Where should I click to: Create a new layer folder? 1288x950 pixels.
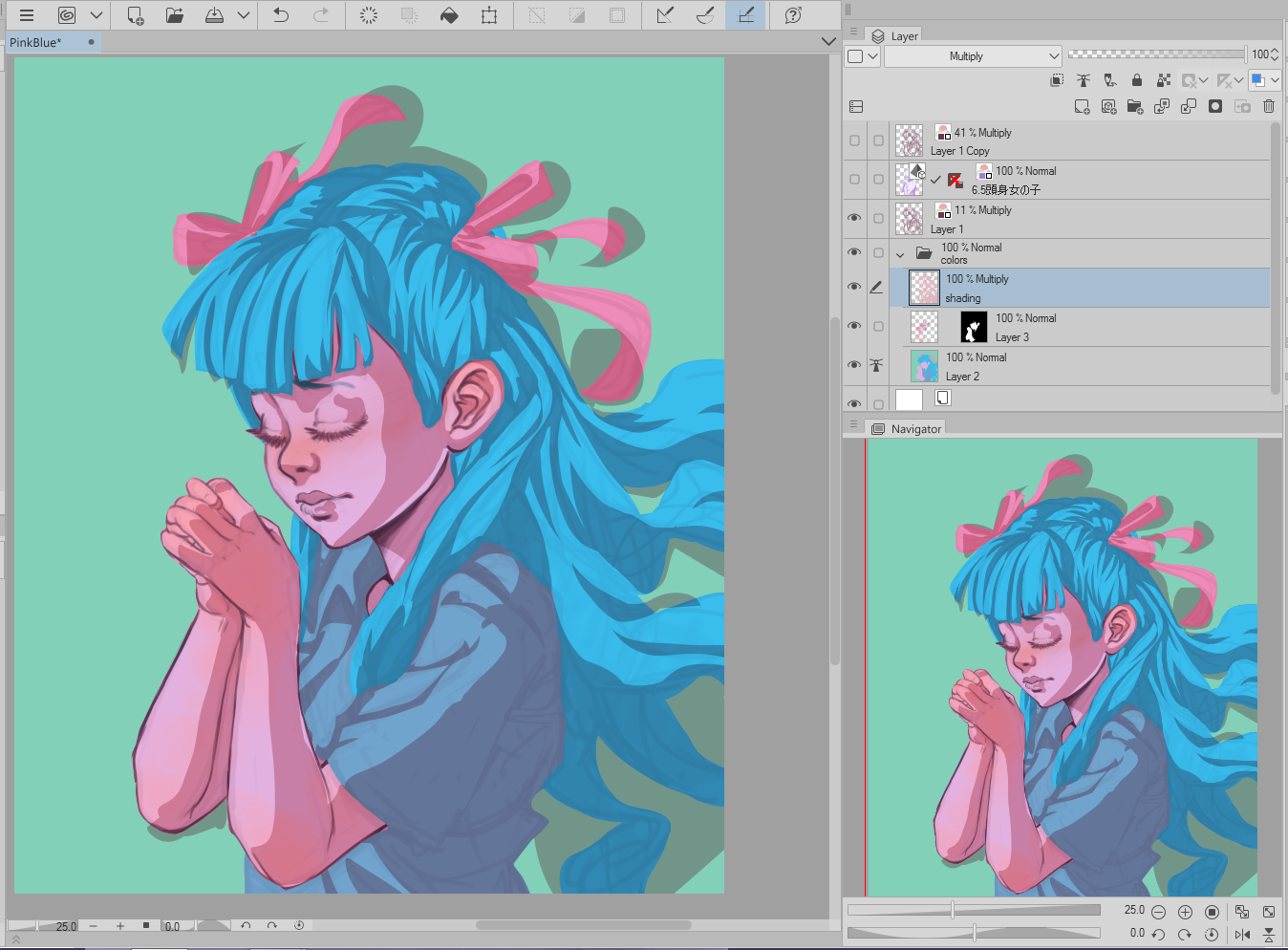[x=1135, y=107]
